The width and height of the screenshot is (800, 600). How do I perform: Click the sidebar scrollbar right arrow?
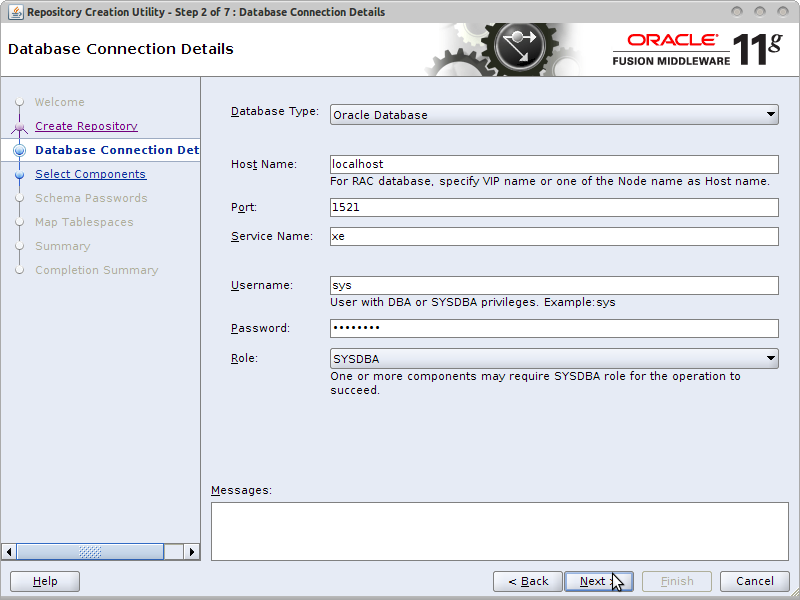tap(192, 552)
